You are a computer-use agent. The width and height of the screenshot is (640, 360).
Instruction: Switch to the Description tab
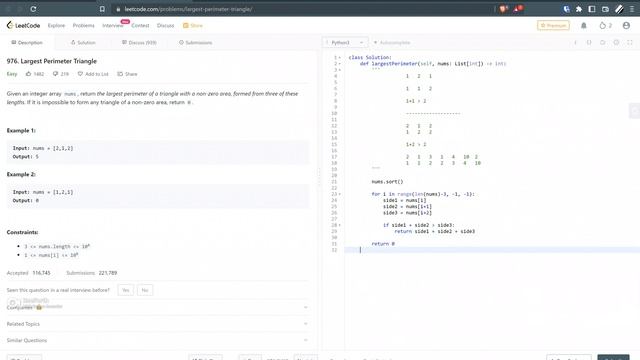pyautogui.click(x=27, y=42)
